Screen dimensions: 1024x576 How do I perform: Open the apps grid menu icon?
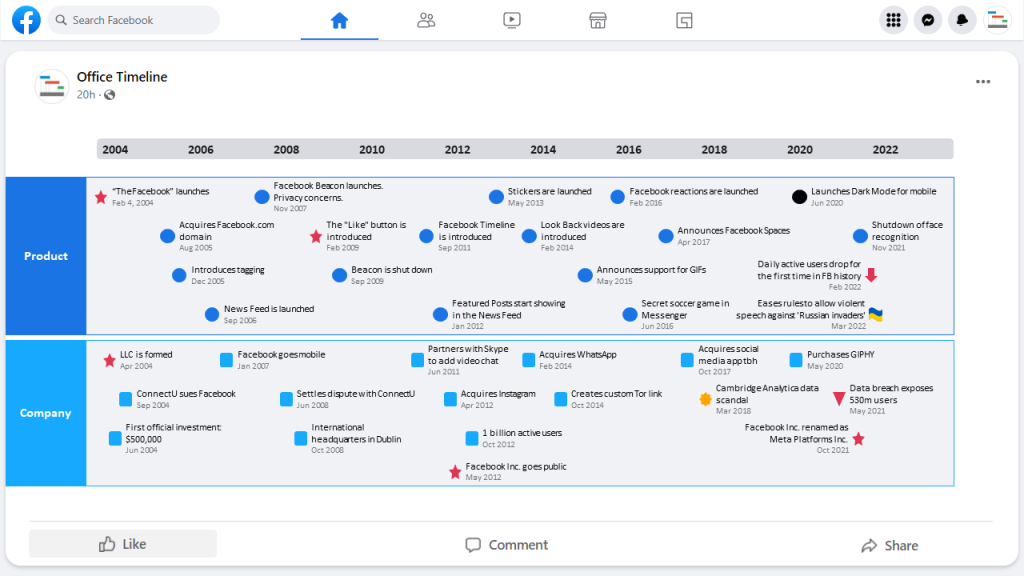(x=893, y=20)
